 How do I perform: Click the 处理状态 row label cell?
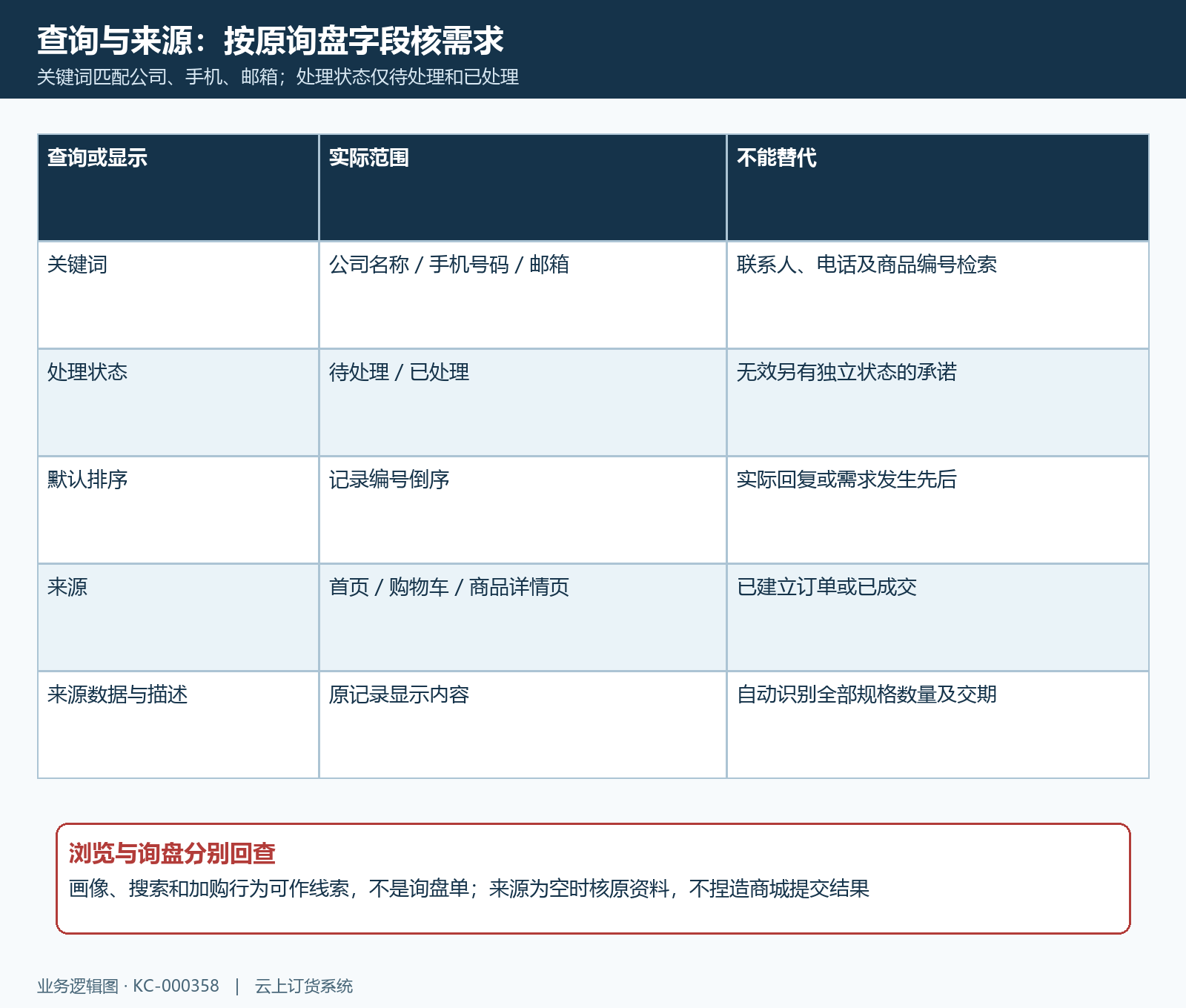click(x=178, y=402)
